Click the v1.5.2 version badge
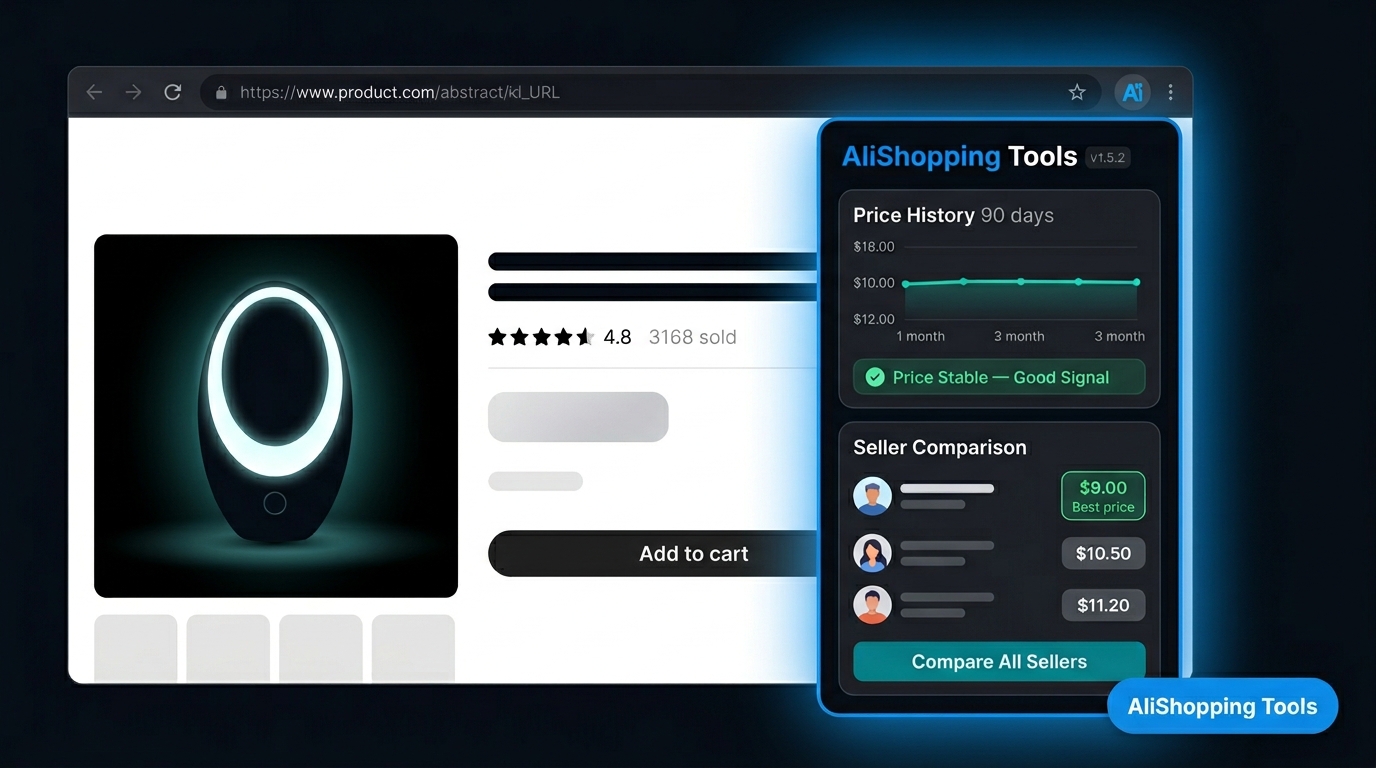Image resolution: width=1376 pixels, height=768 pixels. pyautogui.click(x=1107, y=158)
